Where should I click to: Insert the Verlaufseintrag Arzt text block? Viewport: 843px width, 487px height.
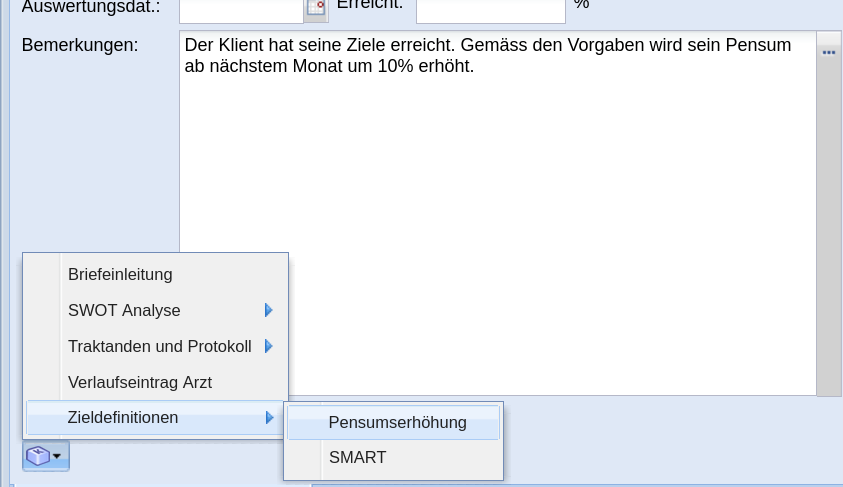(139, 382)
